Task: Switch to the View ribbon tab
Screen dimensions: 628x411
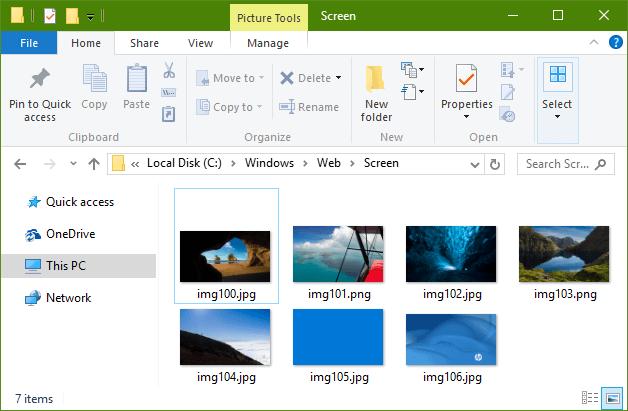Action: [200, 43]
